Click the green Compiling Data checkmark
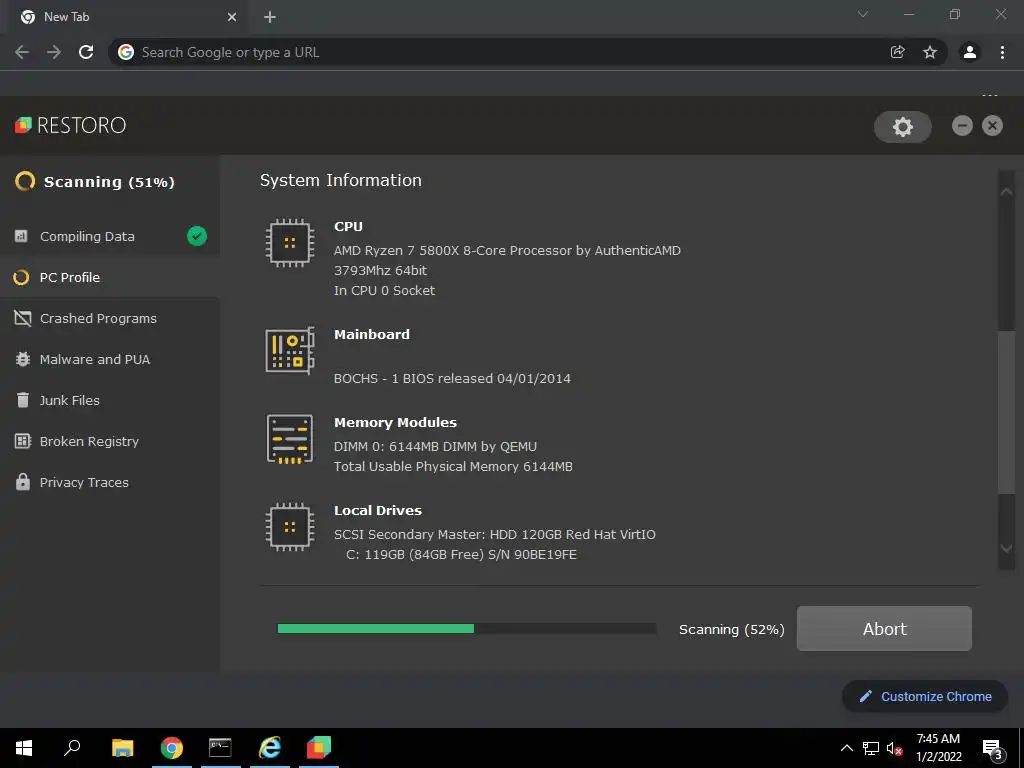 (197, 236)
